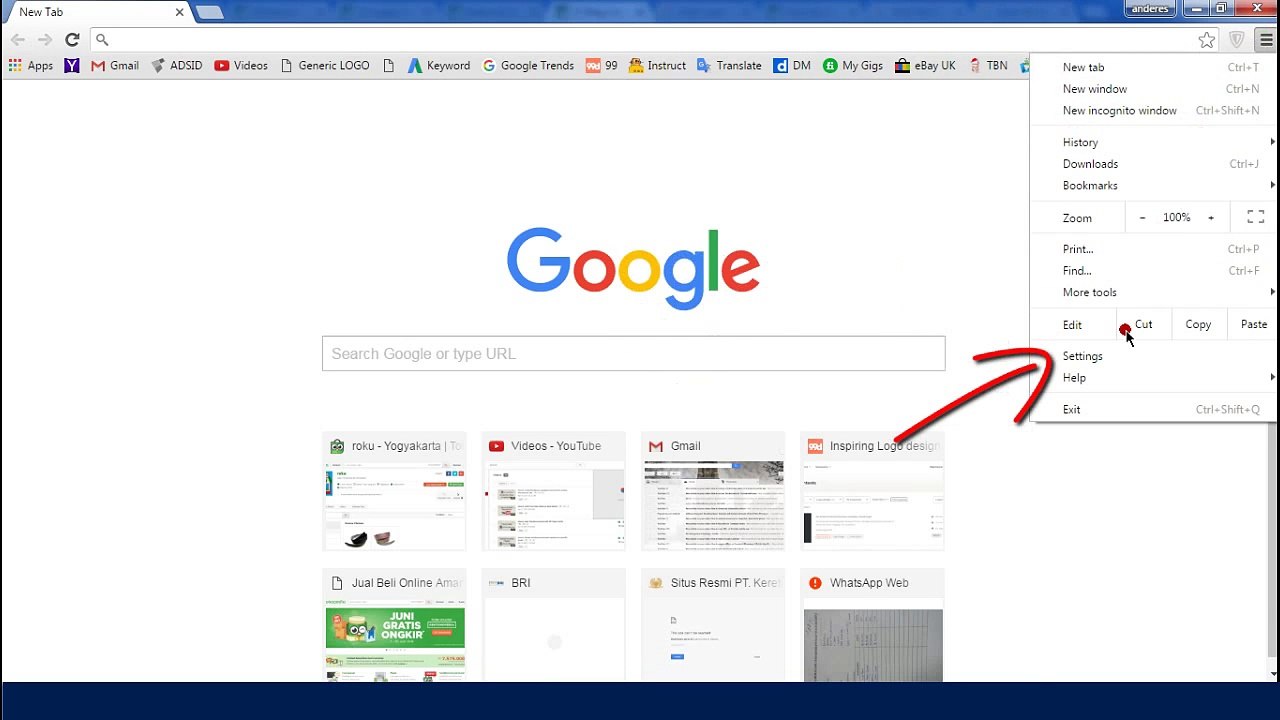Click the Google logo
The width and height of the screenshot is (1280, 720).
(633, 268)
